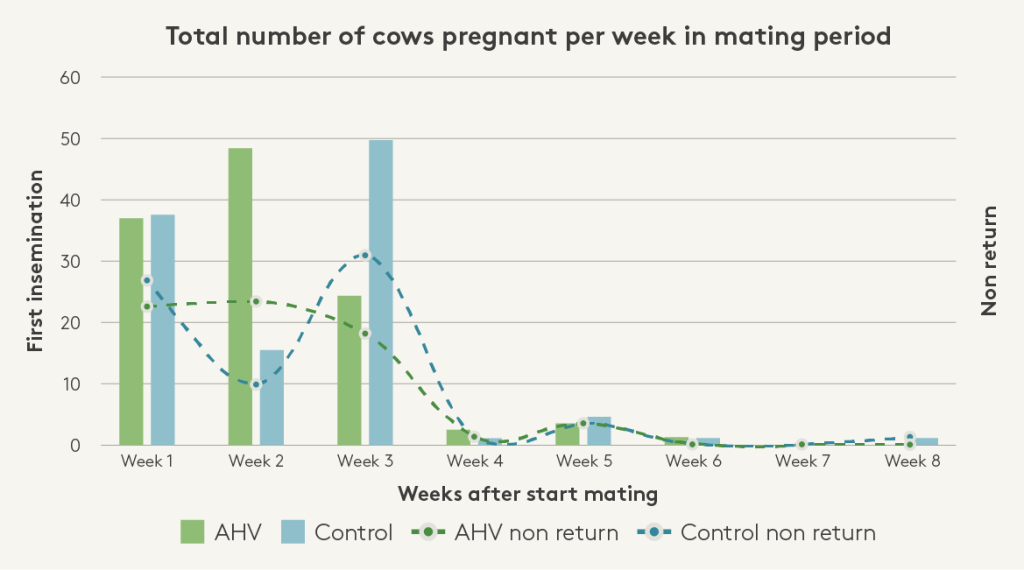Click the green AHV legend swatch
The image size is (1024, 570).
tap(193, 532)
